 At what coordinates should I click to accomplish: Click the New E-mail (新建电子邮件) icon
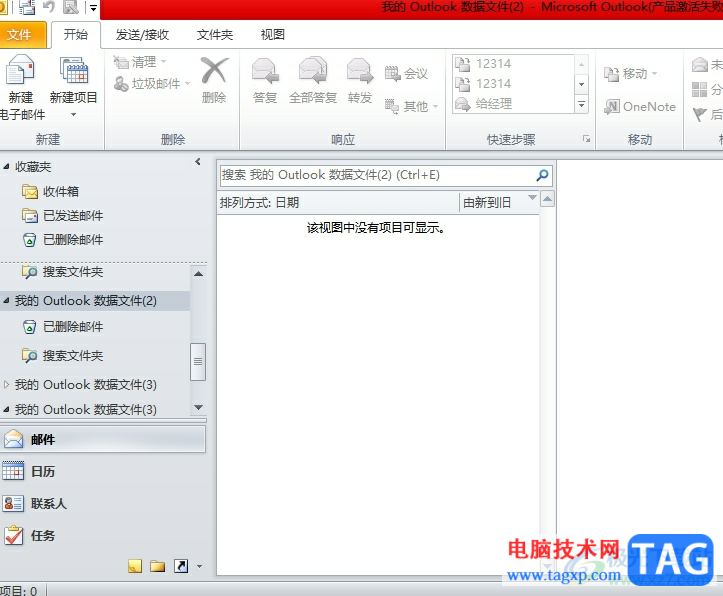(x=19, y=70)
